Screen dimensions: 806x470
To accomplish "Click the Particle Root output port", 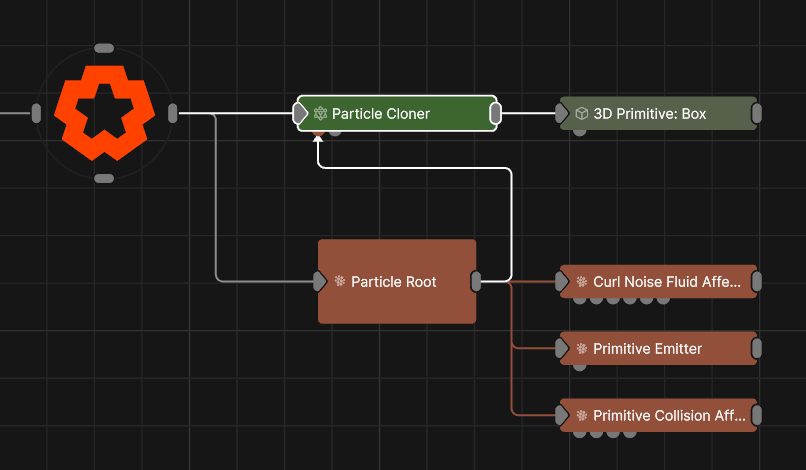I will (476, 282).
